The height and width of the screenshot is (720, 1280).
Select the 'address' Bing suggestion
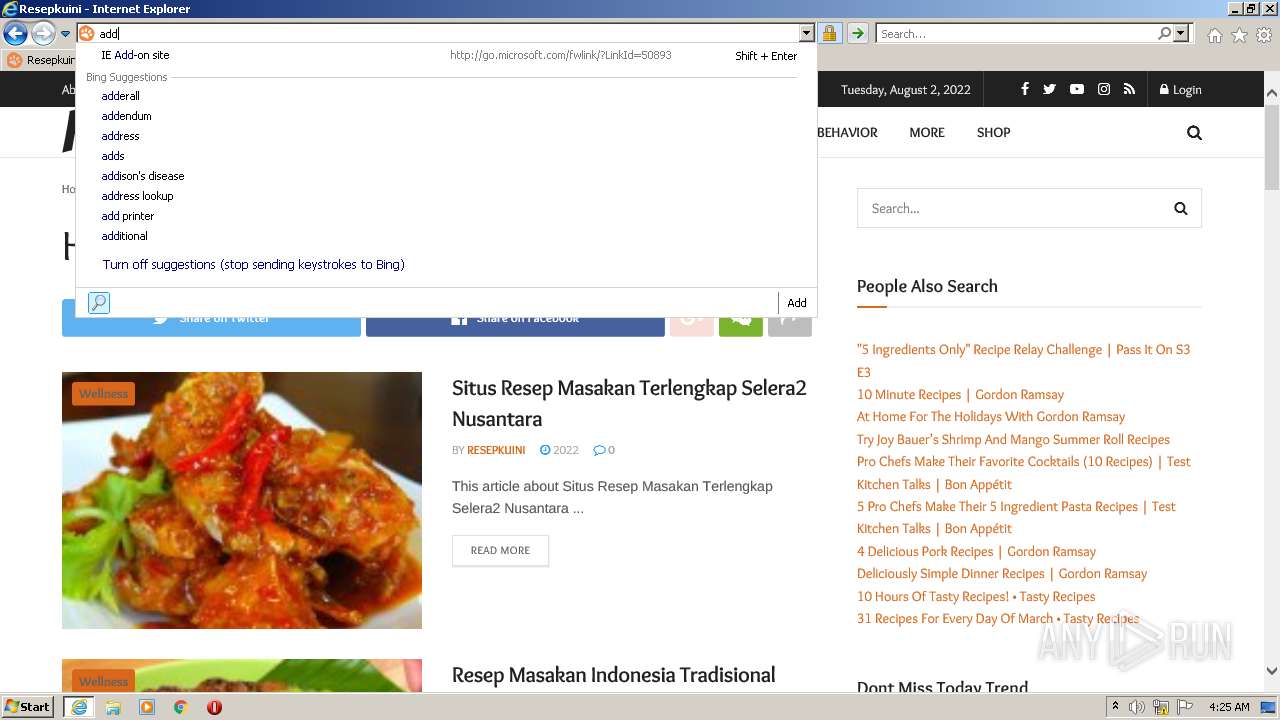120,136
